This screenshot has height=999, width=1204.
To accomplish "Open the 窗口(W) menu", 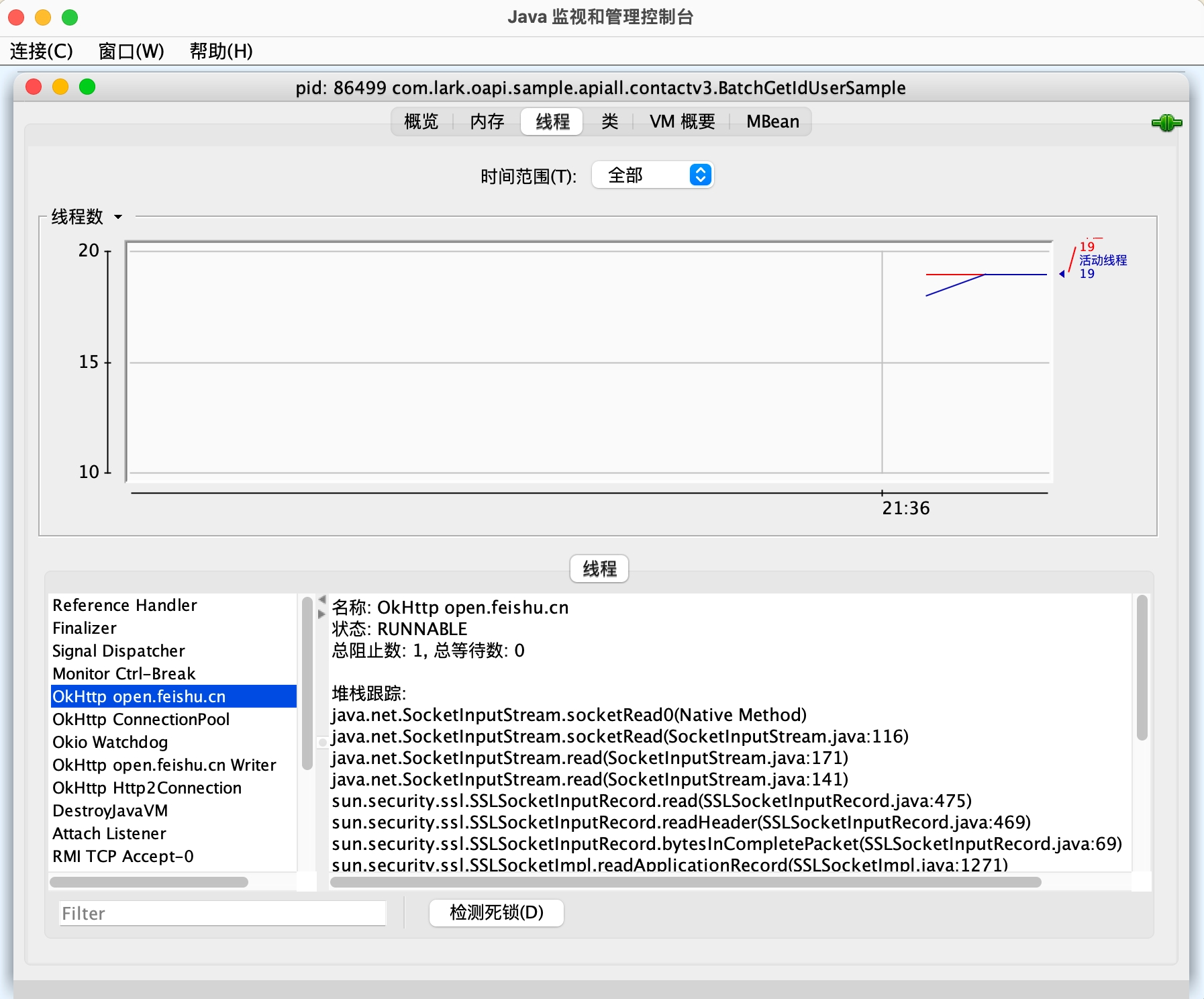I will click(x=132, y=51).
